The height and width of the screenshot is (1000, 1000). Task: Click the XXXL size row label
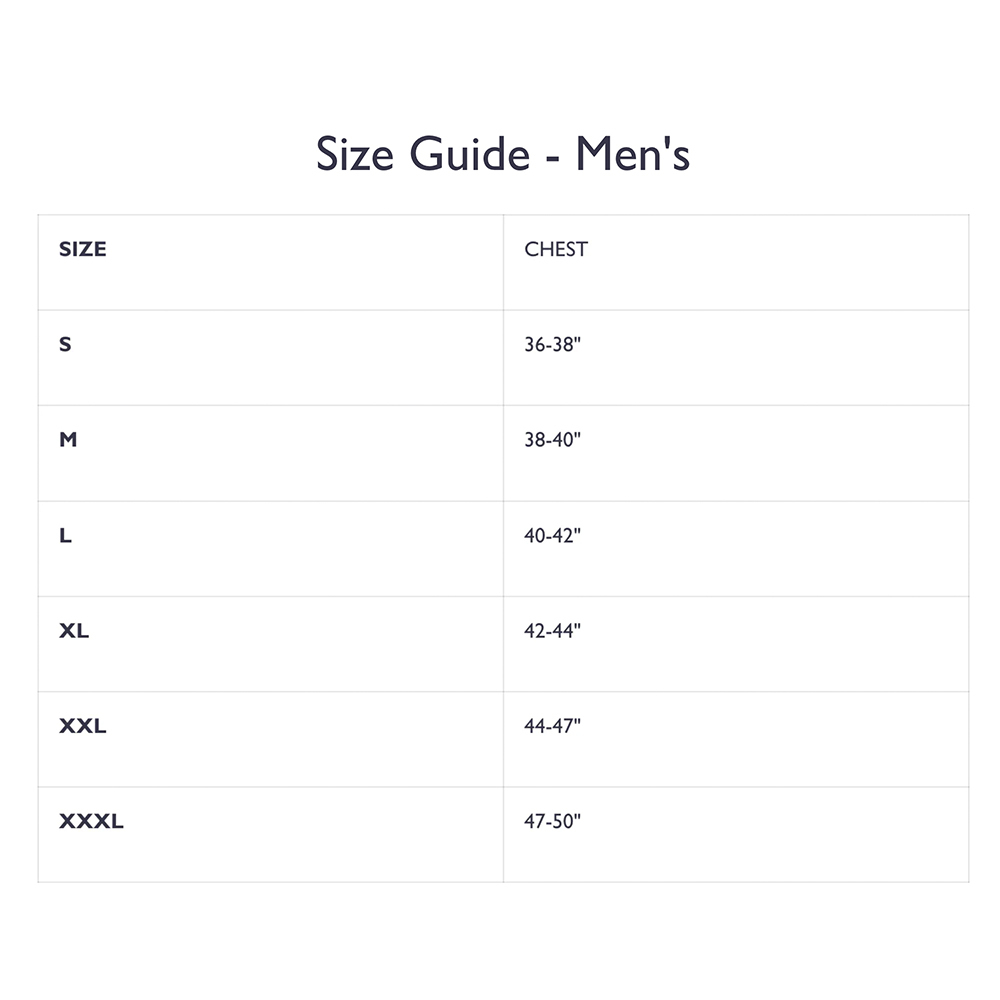(91, 821)
